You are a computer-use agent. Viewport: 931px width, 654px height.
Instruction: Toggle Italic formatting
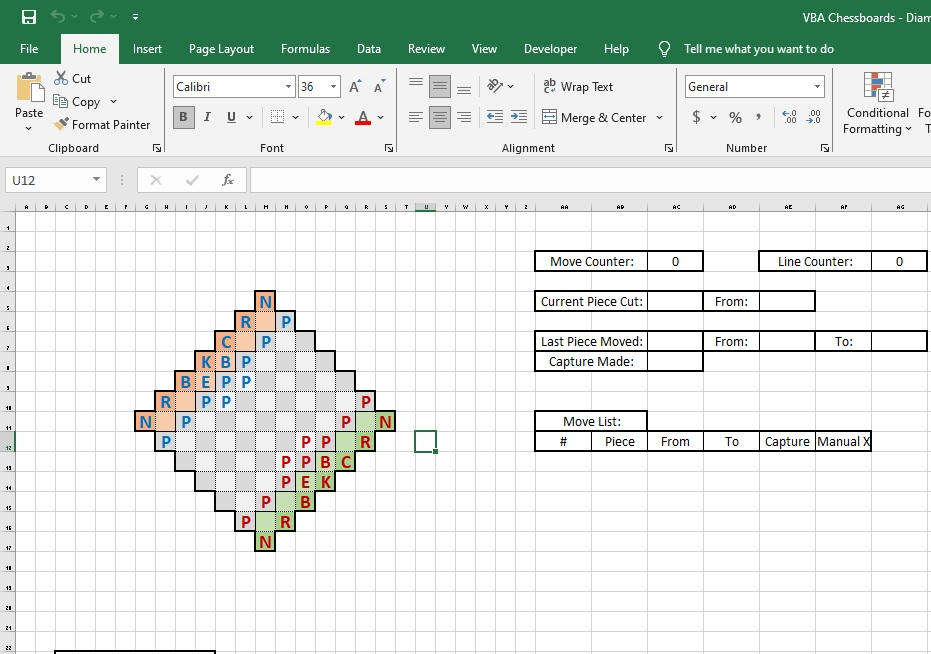coord(207,117)
